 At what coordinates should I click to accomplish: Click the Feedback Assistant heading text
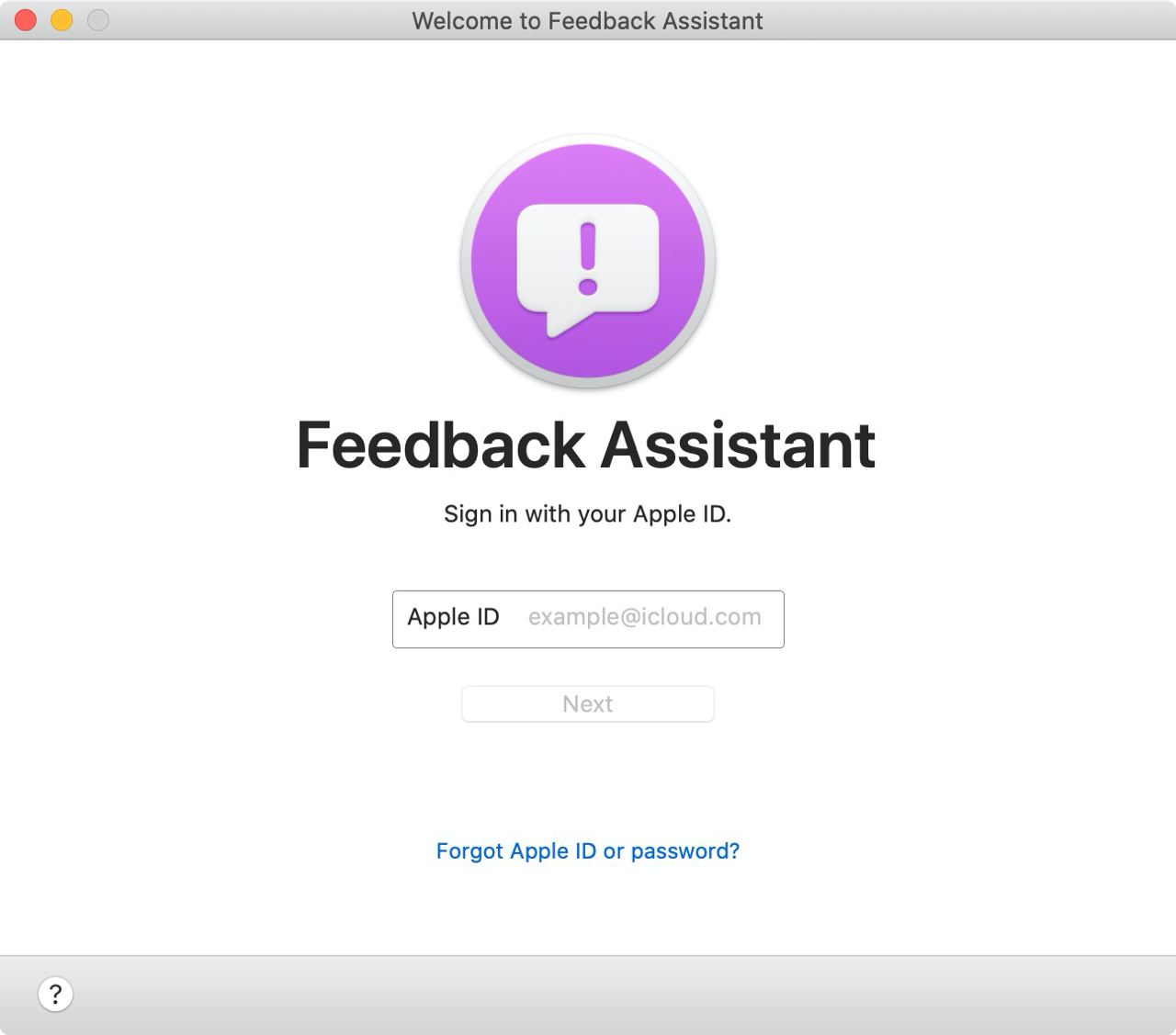586,445
